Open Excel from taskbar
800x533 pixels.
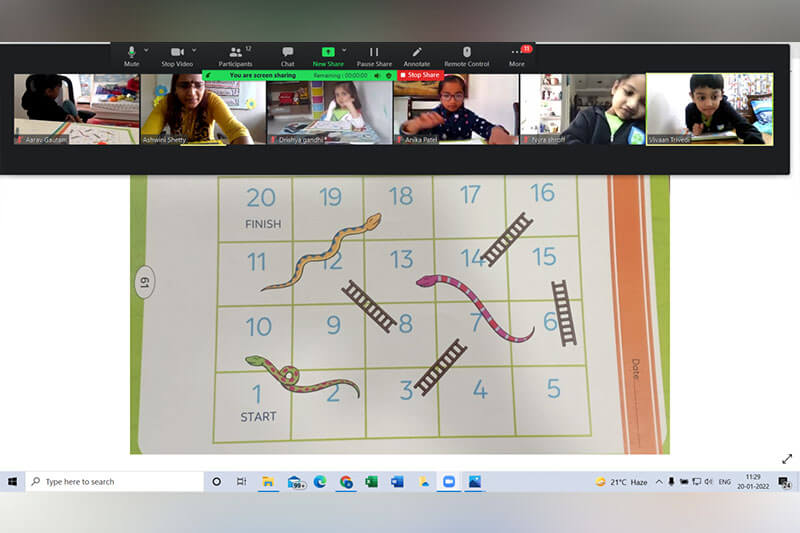pos(371,481)
